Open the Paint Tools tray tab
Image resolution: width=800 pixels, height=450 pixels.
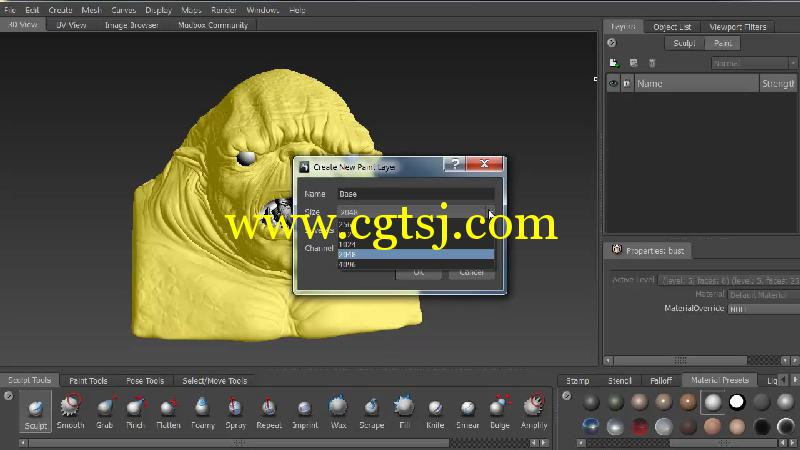pyautogui.click(x=88, y=381)
